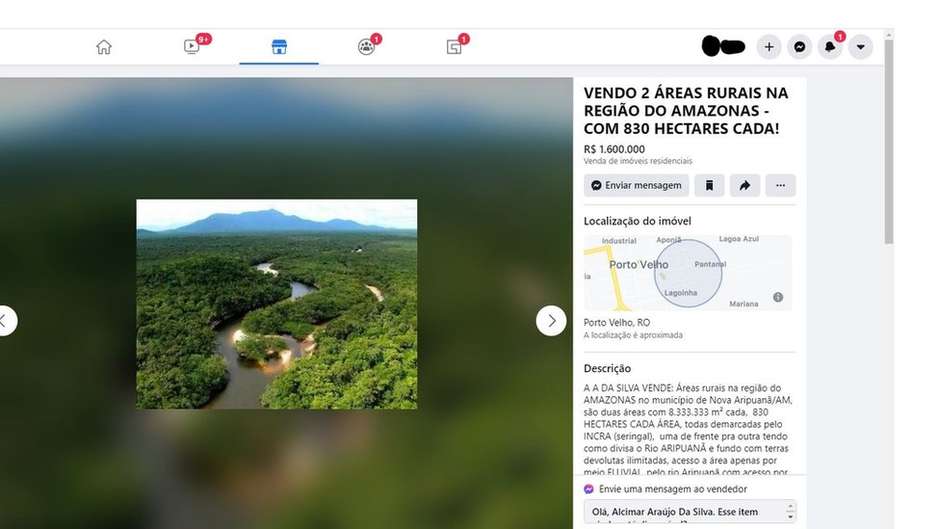Select the Marketplace storefront tab
940x529 pixels.
(x=279, y=47)
